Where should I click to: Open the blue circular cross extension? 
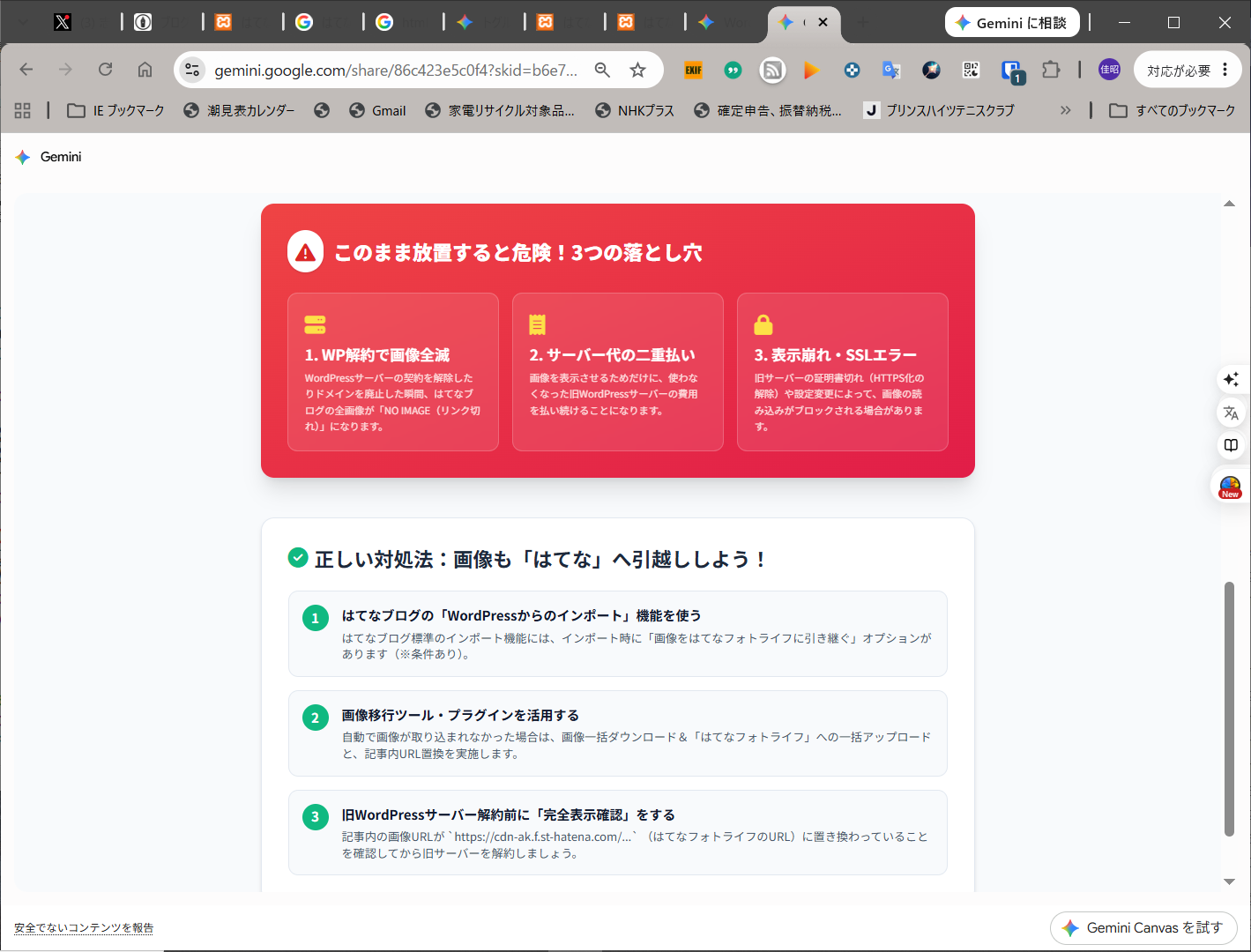(x=852, y=70)
